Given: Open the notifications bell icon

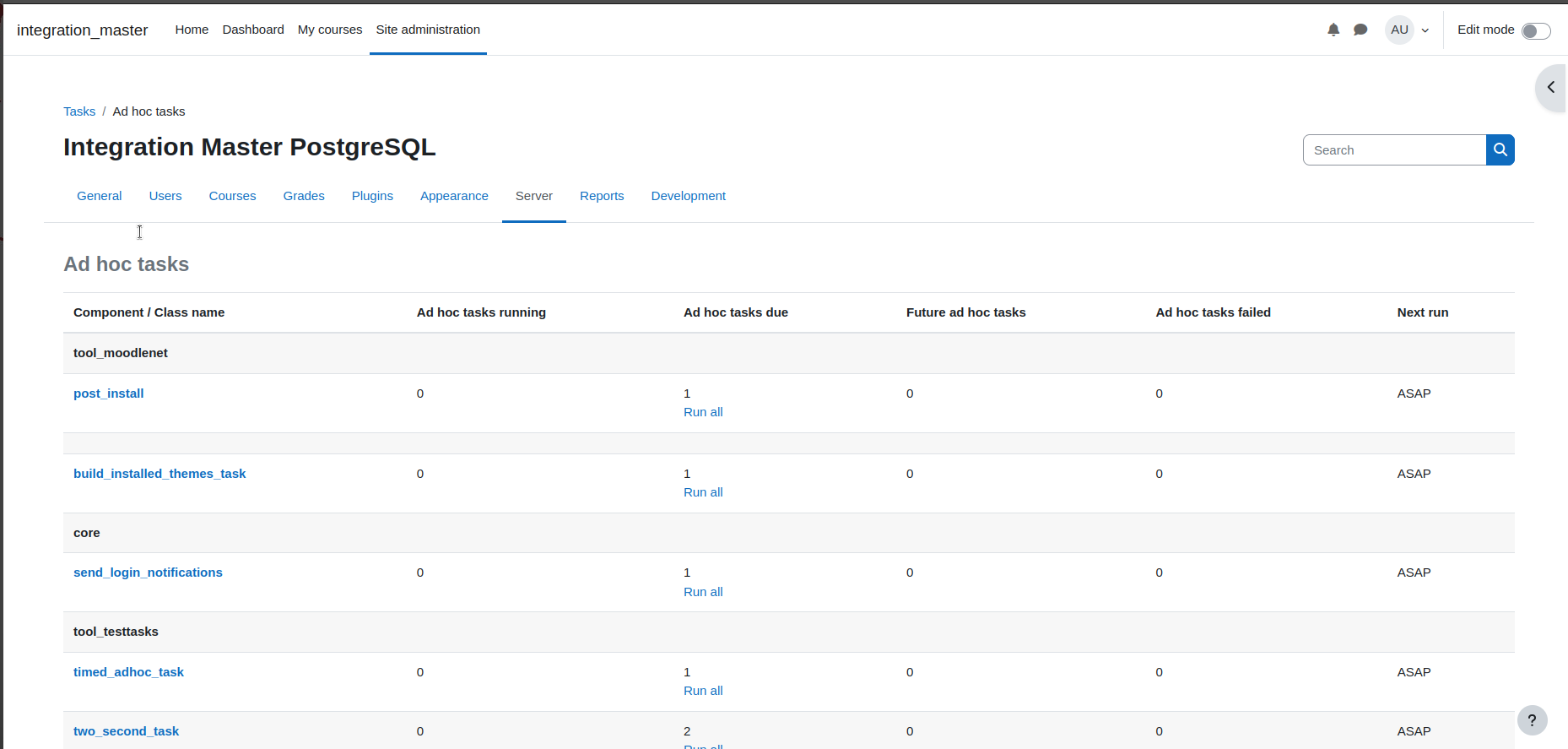Looking at the screenshot, I should pos(1333,30).
